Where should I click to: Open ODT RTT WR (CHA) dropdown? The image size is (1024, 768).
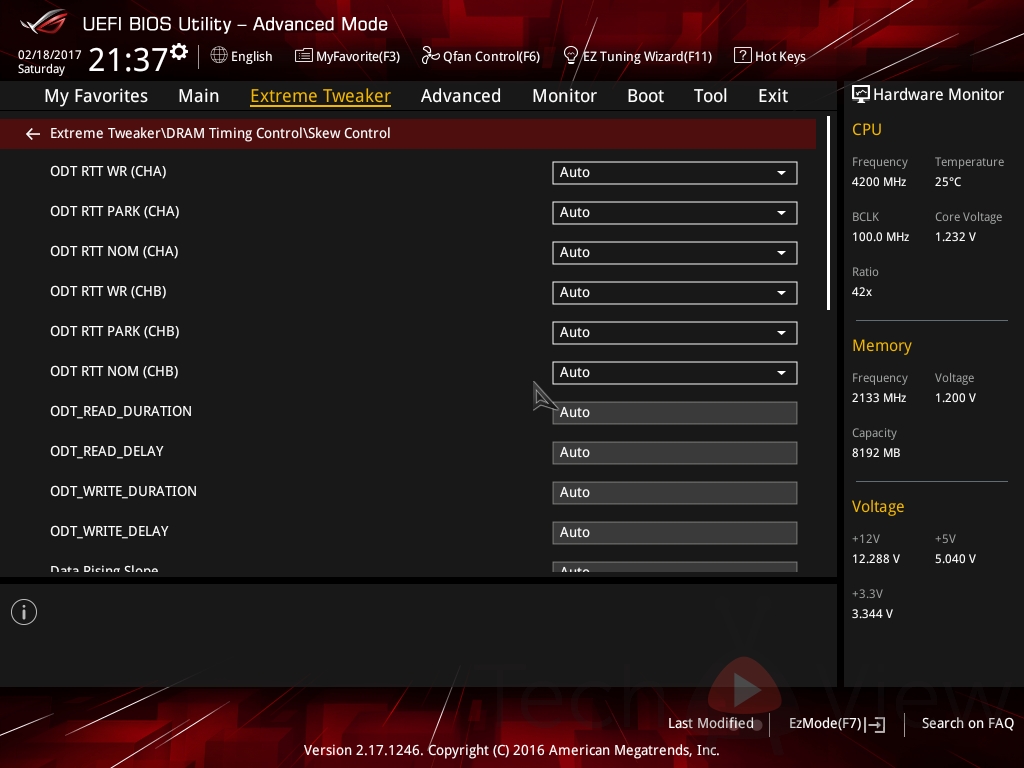pyautogui.click(x=675, y=172)
